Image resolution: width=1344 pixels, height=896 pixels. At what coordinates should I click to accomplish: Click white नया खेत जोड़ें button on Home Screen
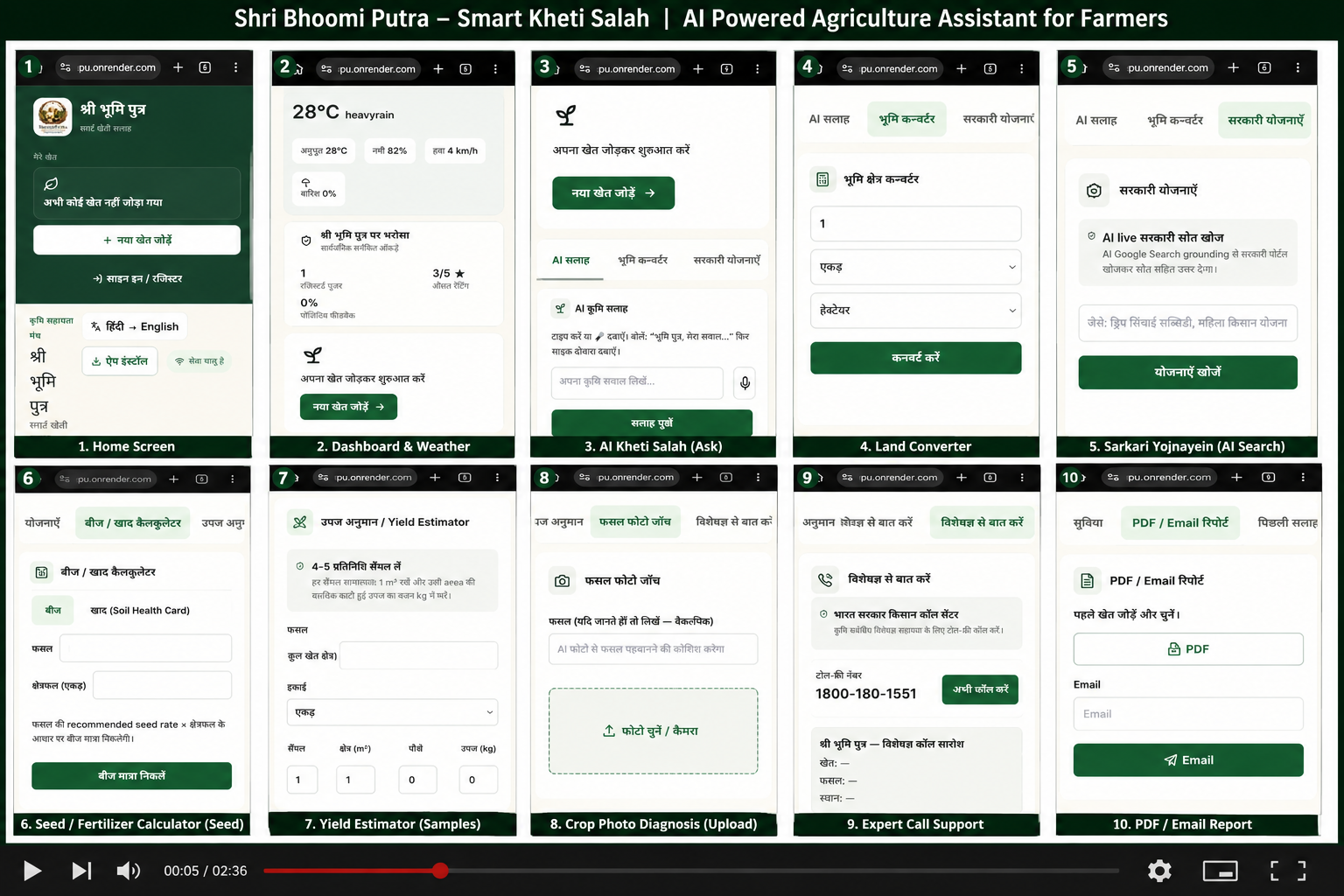[x=136, y=240]
